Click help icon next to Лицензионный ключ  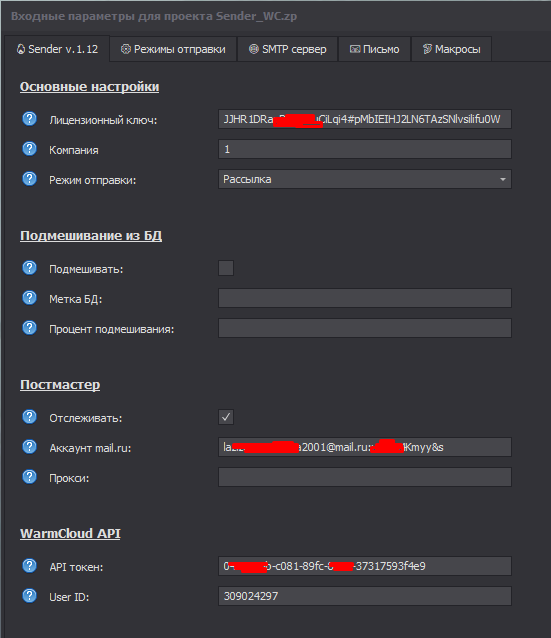tap(29, 119)
